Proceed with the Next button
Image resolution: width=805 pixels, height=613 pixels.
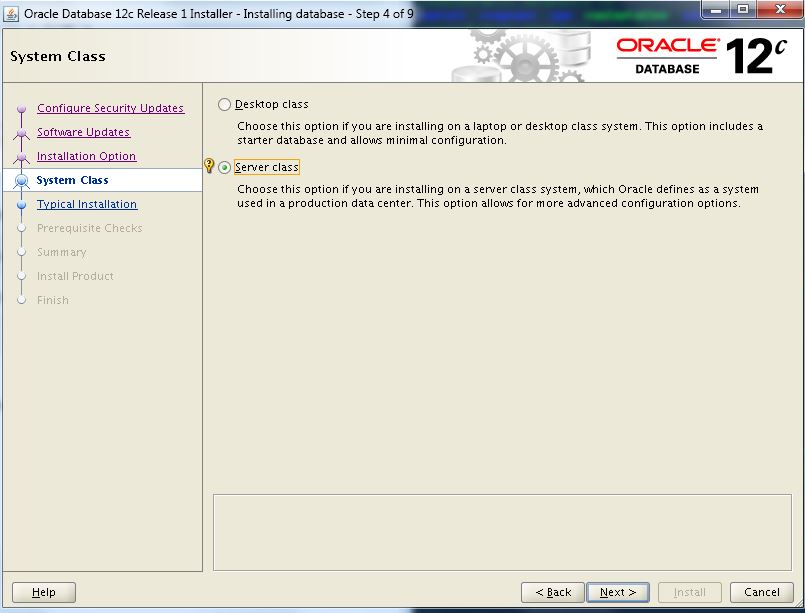(618, 592)
